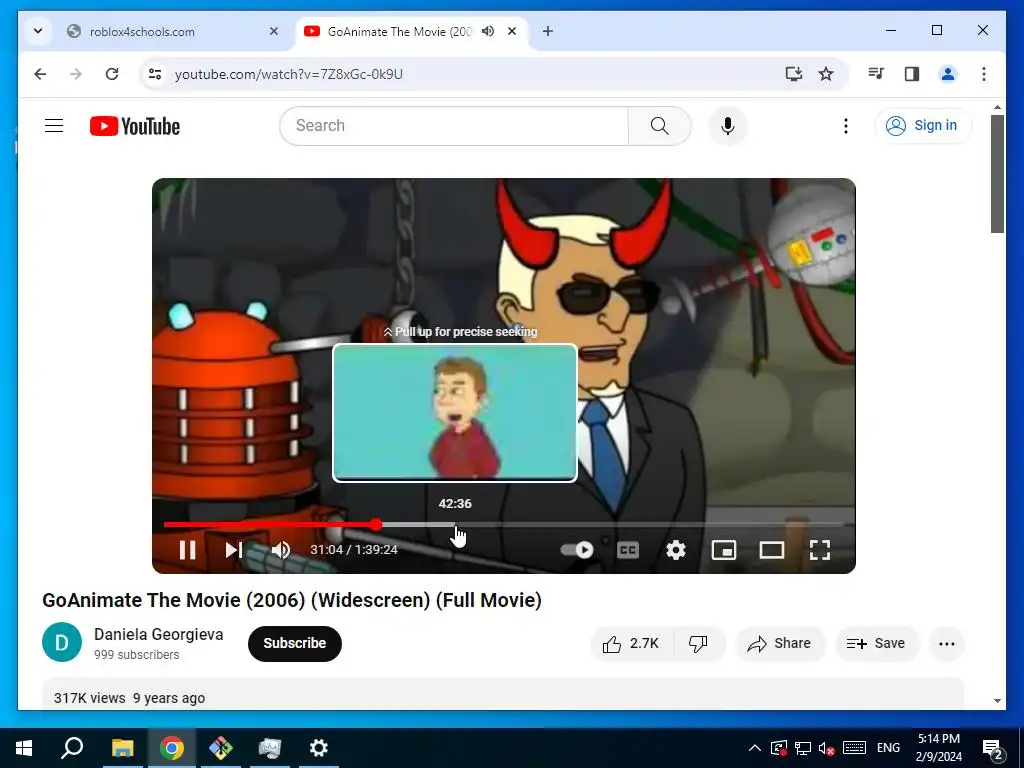Reload the current page
The height and width of the screenshot is (768, 1024).
point(112,74)
